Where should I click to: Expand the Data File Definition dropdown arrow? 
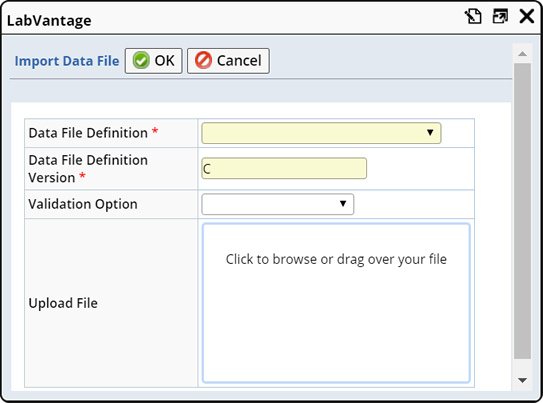click(430, 133)
